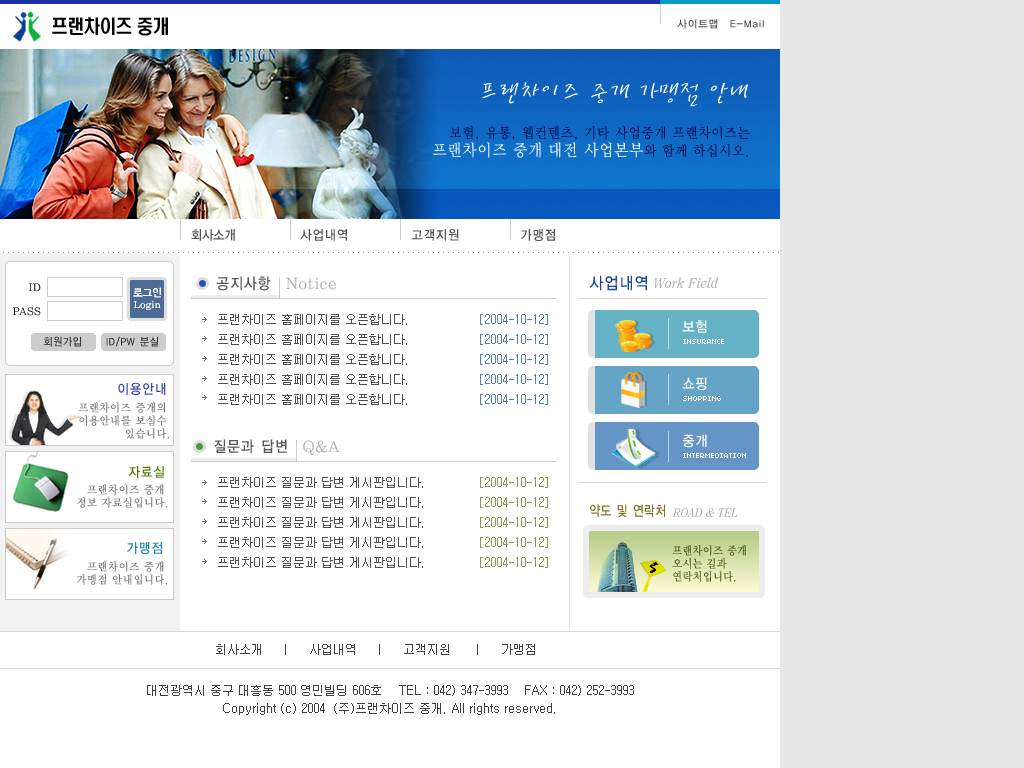1024x768 pixels.
Task: Click the 프랜차이즈 중개 logo icon
Action: click(x=28, y=26)
